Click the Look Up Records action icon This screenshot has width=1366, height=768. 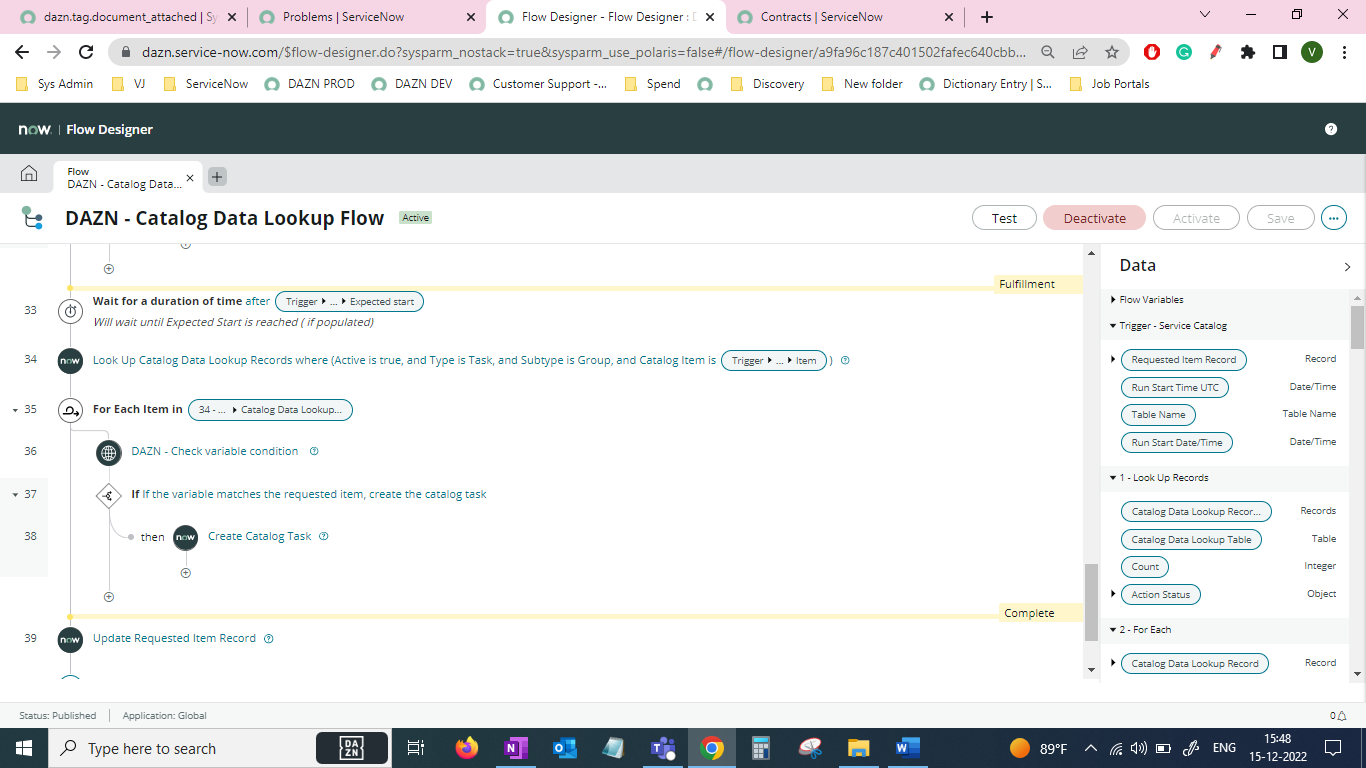[x=70, y=361]
